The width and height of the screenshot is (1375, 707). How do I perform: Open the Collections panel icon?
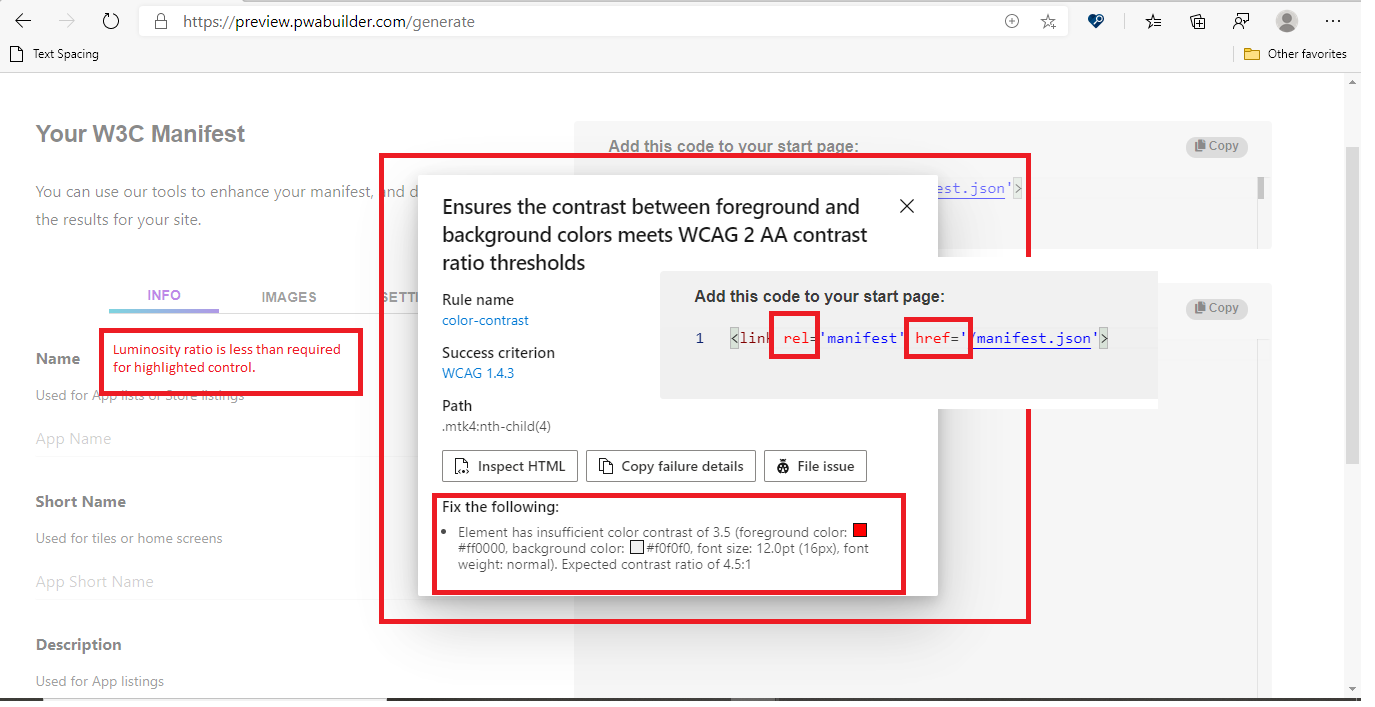coord(1197,20)
